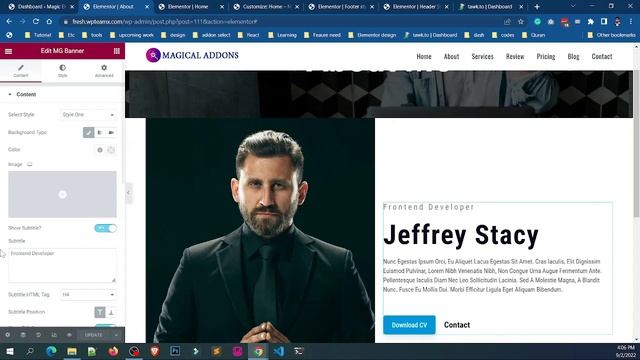This screenshot has width=640, height=360.
Task: Switch to the Advanced tab
Action: tap(104, 71)
